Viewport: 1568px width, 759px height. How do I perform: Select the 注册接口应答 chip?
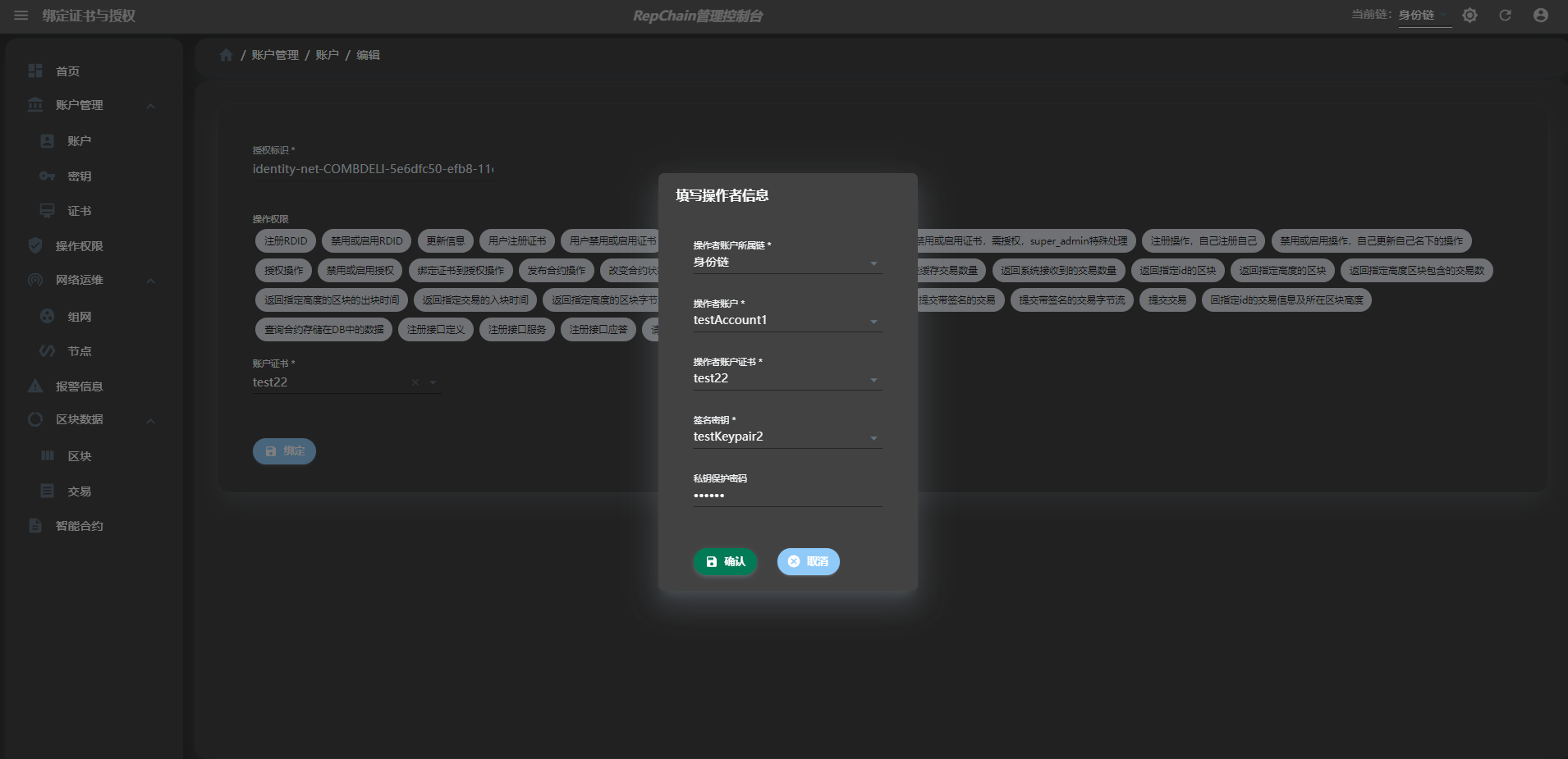(598, 330)
